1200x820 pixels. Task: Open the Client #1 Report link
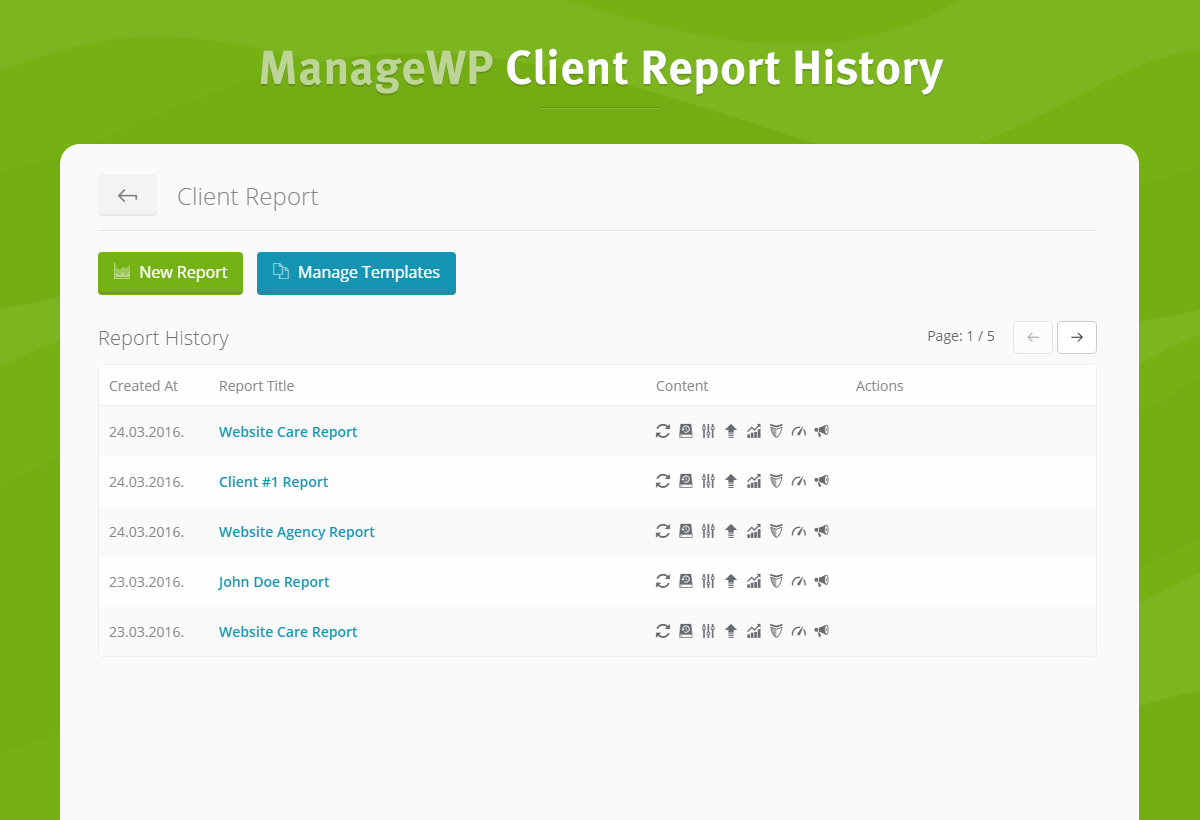[x=273, y=482]
